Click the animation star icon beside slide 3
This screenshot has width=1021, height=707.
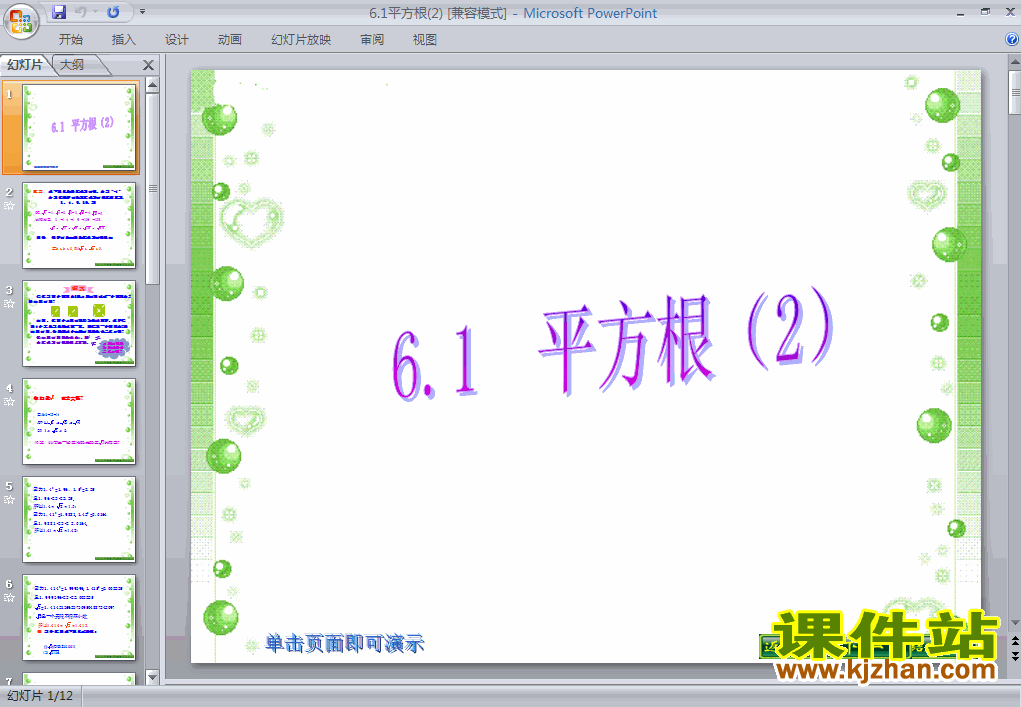pos(9,304)
